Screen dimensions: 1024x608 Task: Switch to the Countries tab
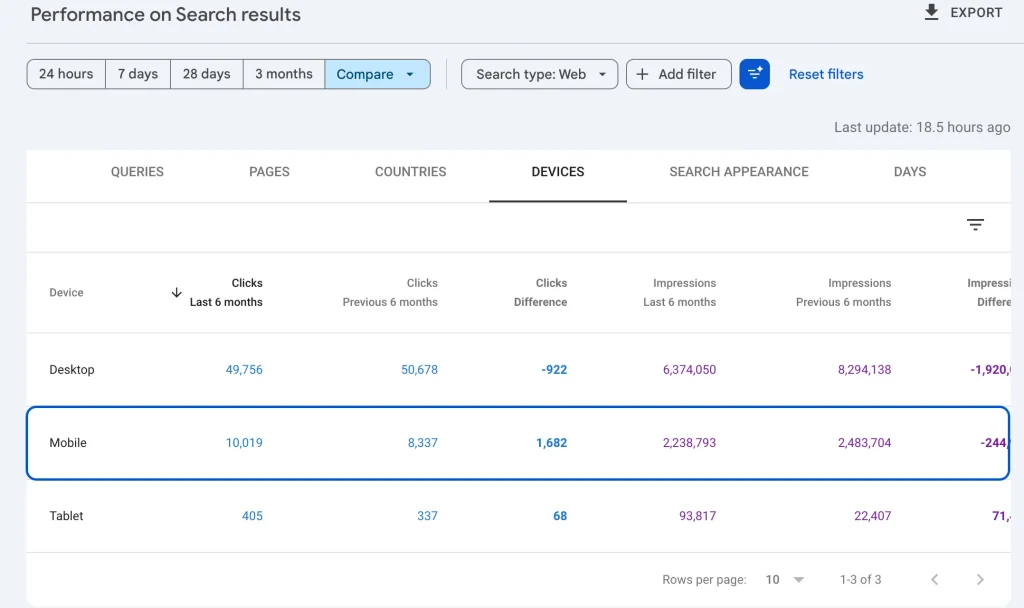pyautogui.click(x=410, y=172)
